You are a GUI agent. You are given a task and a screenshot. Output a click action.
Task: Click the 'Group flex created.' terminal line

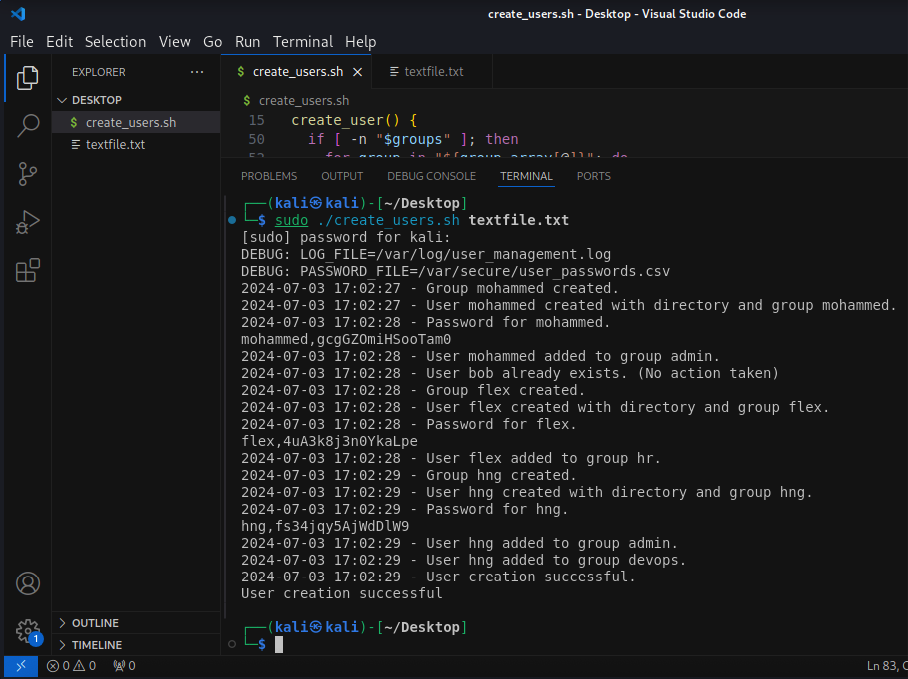[x=413, y=390]
